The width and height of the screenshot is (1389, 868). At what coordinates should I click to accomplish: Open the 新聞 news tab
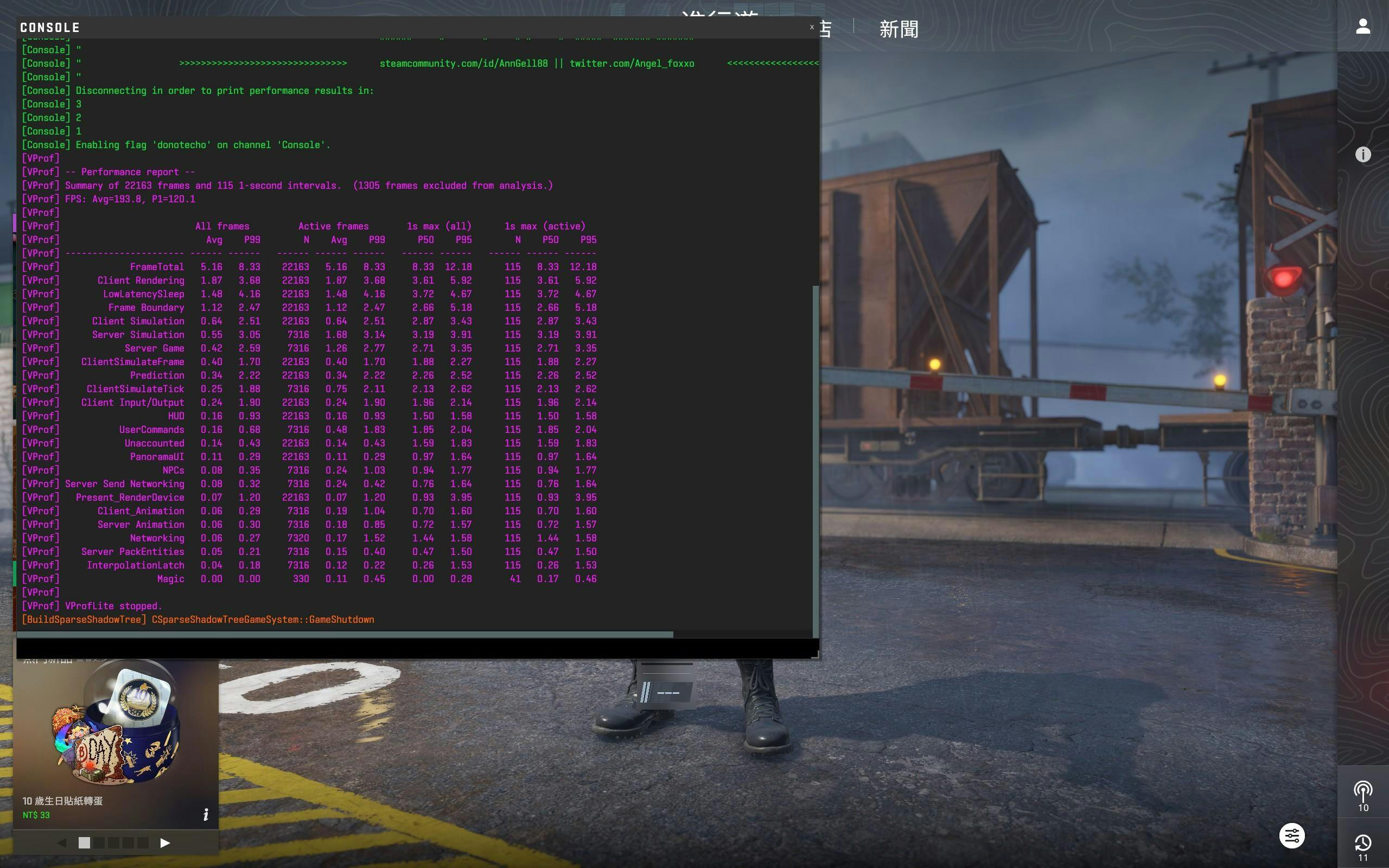[x=899, y=29]
